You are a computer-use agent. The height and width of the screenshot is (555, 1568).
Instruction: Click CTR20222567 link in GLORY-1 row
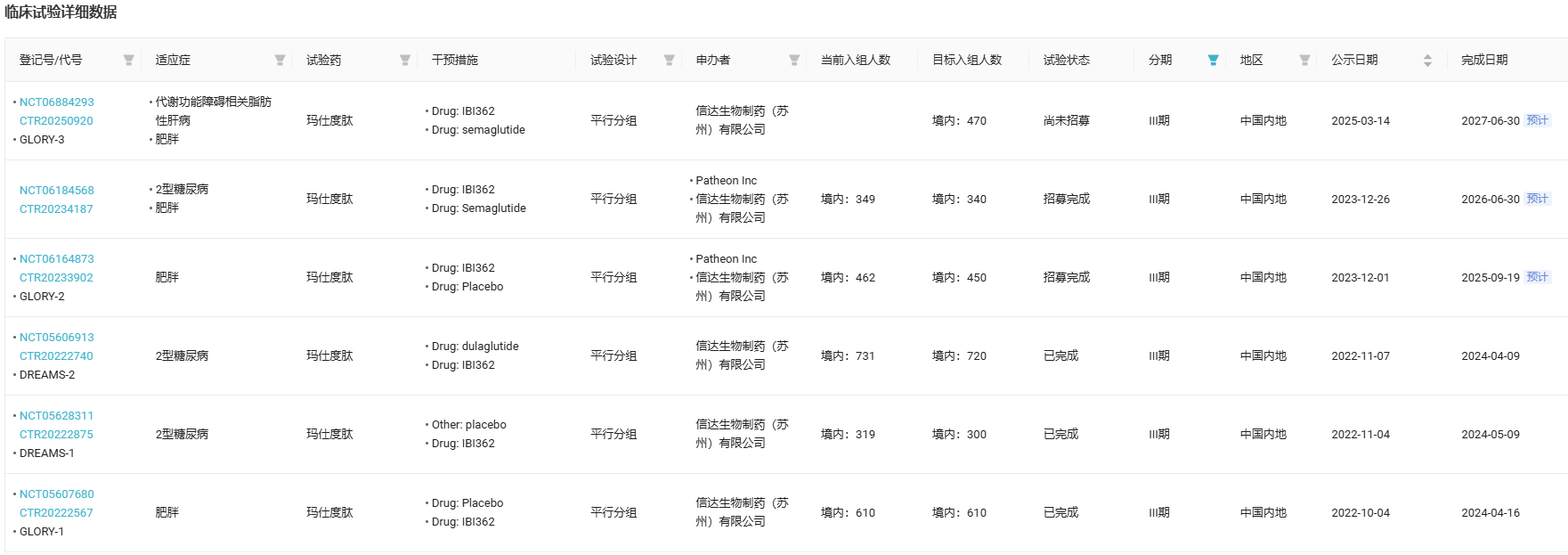(56, 513)
